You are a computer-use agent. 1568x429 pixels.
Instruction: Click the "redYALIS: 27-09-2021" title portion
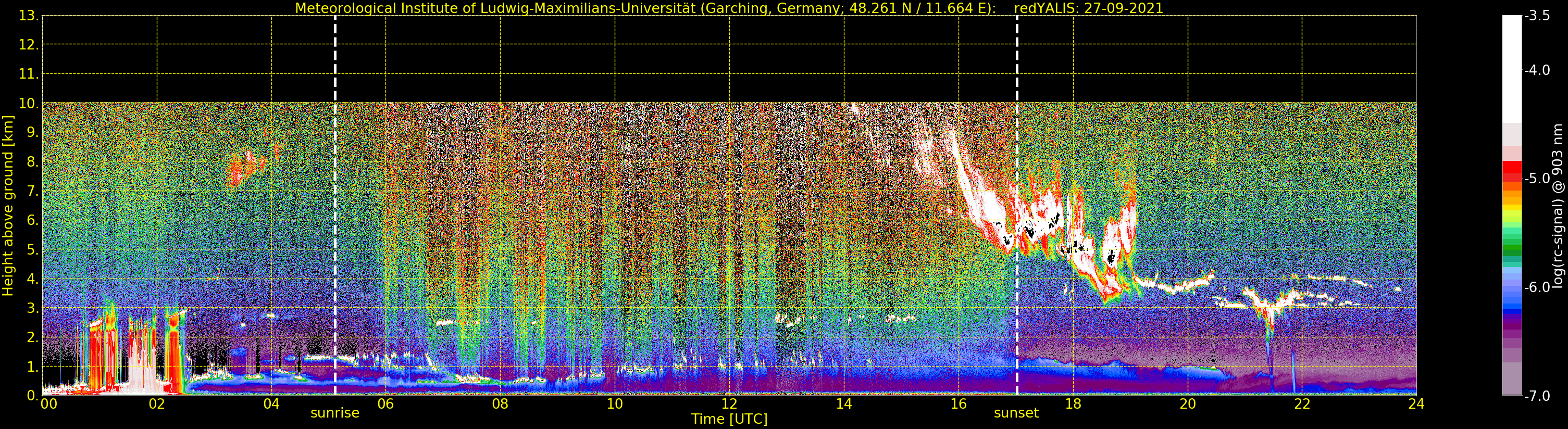coord(1088,8)
